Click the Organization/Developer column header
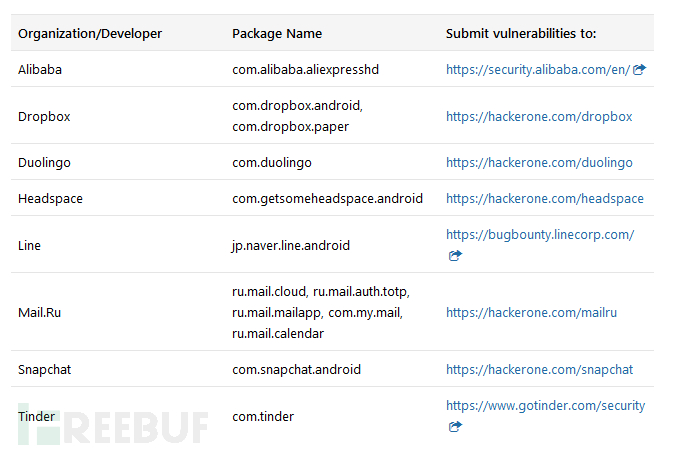673x452 pixels. coord(90,33)
